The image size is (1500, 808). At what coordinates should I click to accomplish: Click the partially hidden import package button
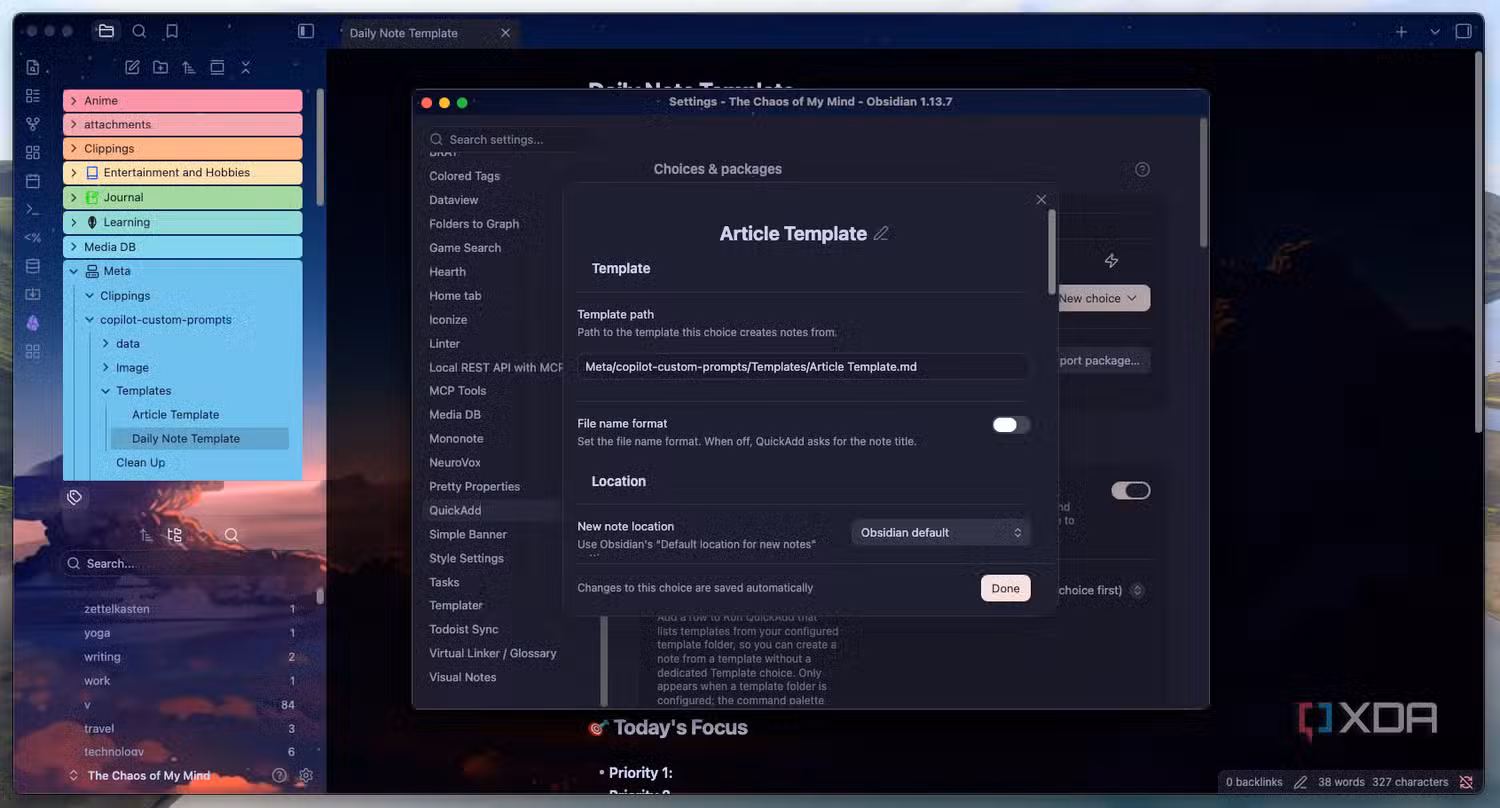1103,360
